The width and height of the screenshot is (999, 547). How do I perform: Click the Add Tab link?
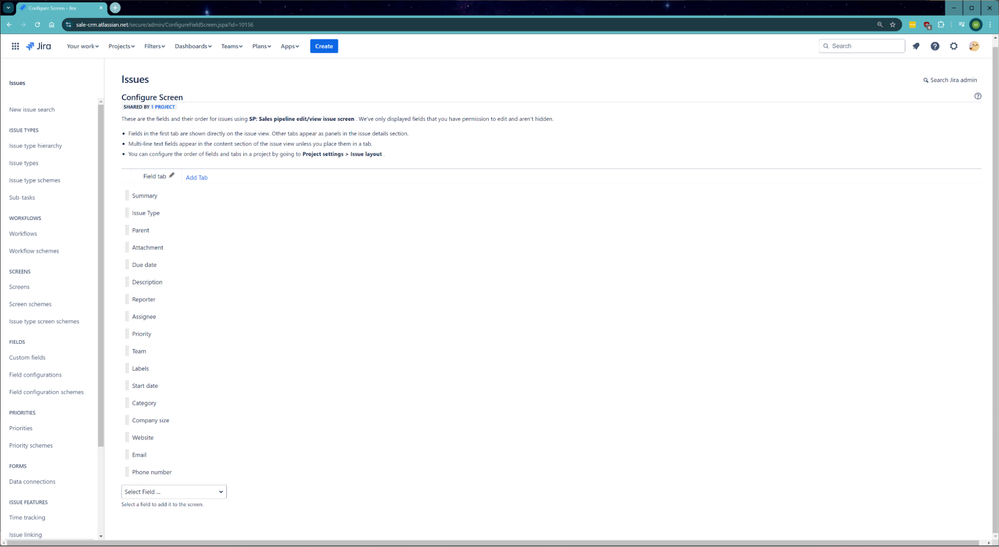pos(196,178)
